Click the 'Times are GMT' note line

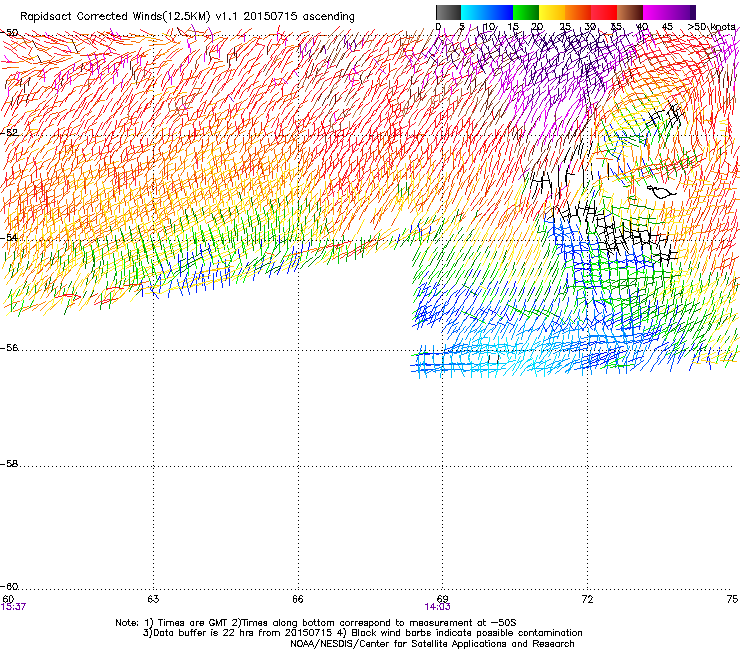[316, 623]
